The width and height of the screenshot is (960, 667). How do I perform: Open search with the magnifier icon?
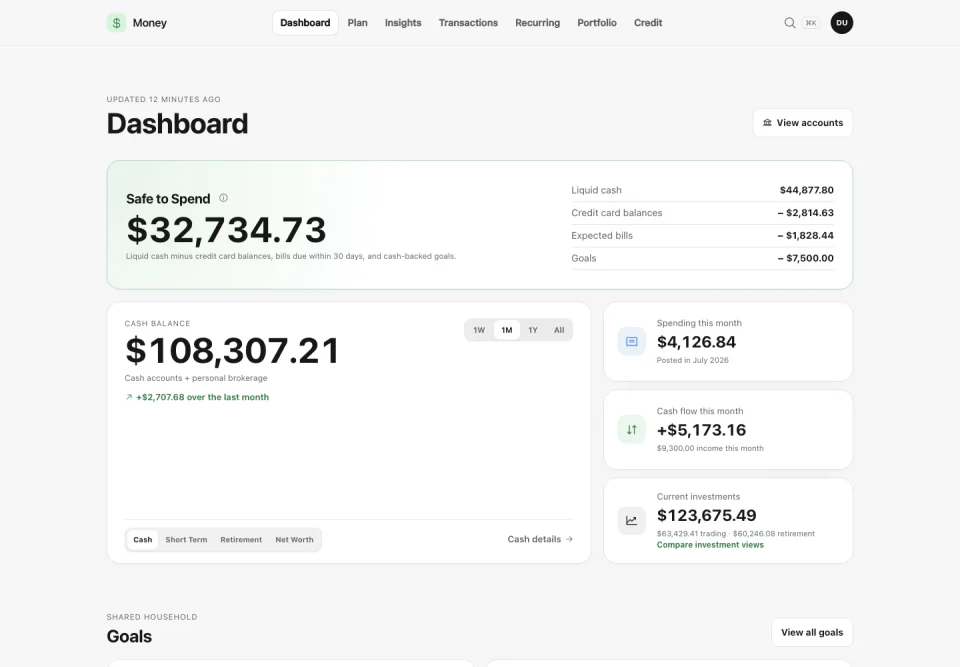coord(790,23)
